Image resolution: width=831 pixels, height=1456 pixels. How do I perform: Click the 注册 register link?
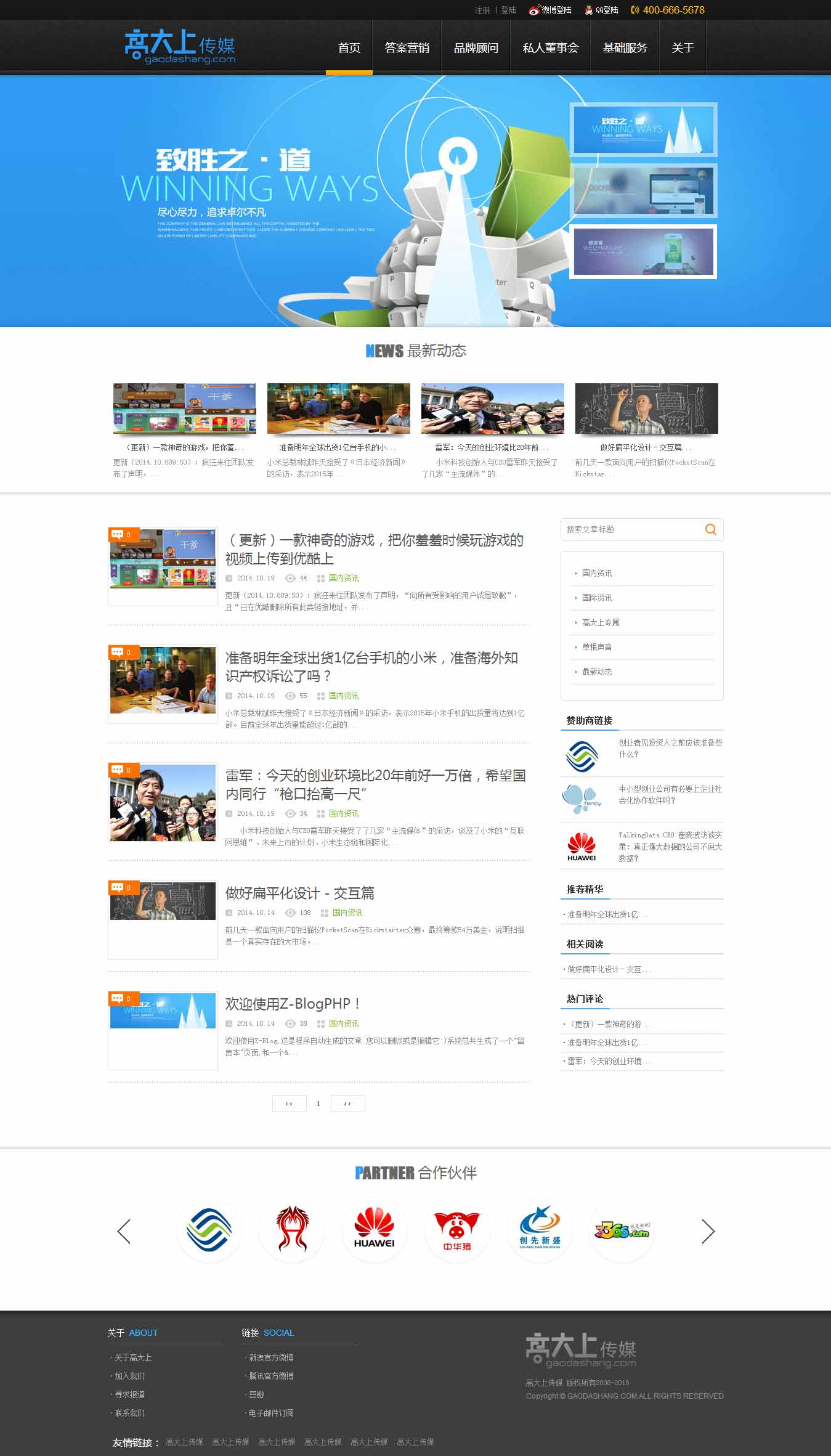tap(482, 10)
